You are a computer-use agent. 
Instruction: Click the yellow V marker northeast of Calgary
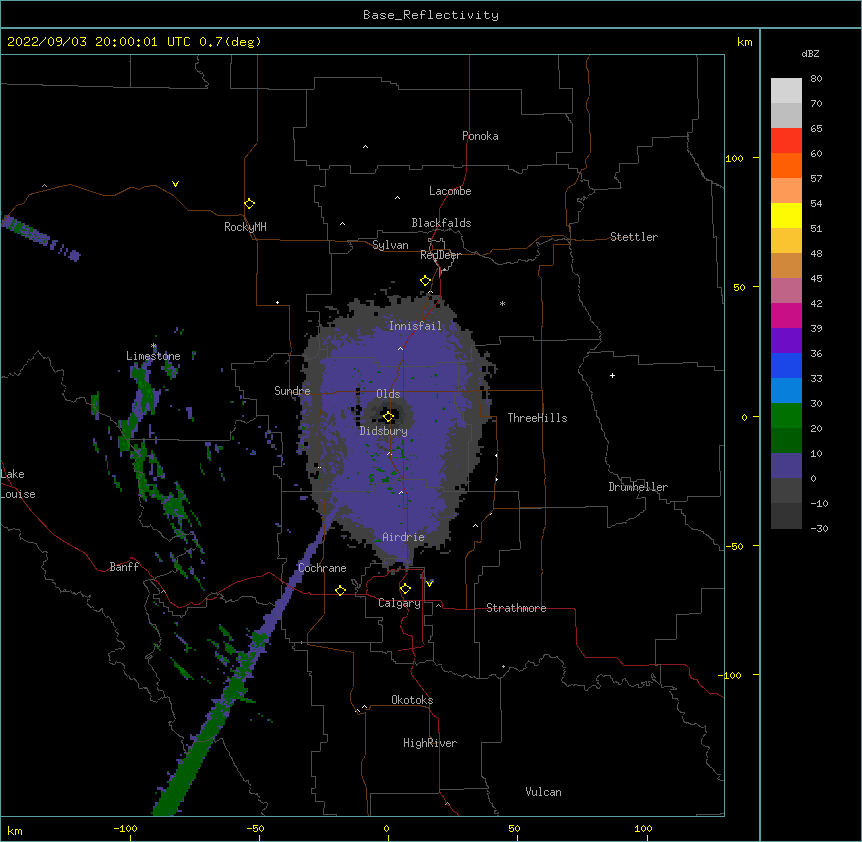(x=429, y=584)
